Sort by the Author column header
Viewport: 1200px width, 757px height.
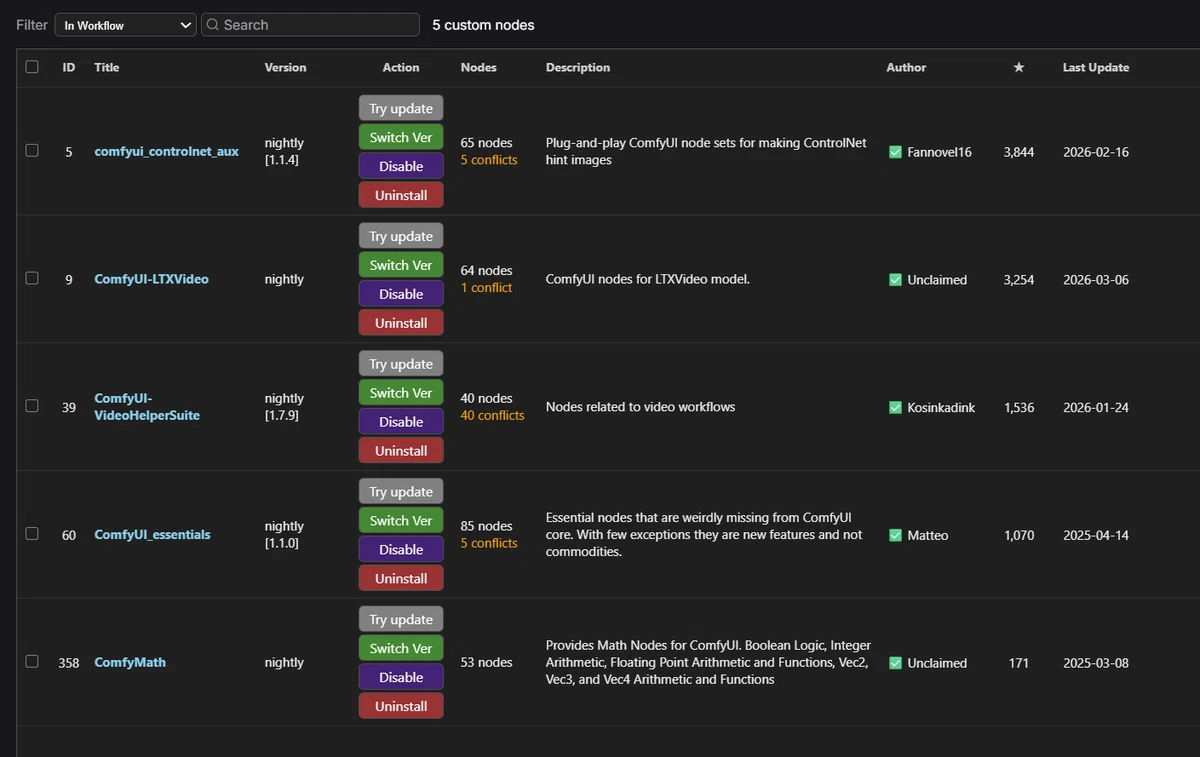[x=906, y=68]
